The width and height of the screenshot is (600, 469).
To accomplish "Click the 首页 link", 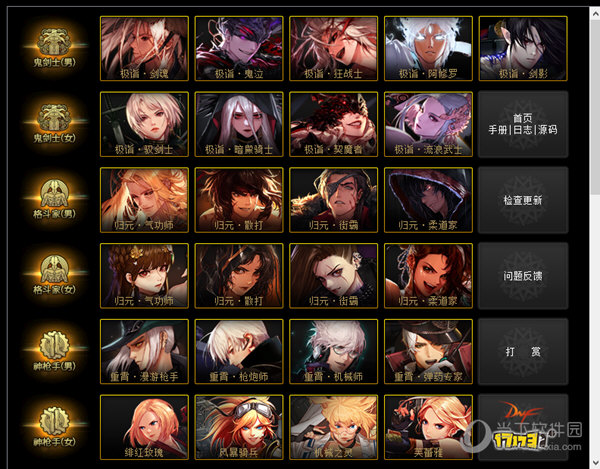I will point(523,118).
